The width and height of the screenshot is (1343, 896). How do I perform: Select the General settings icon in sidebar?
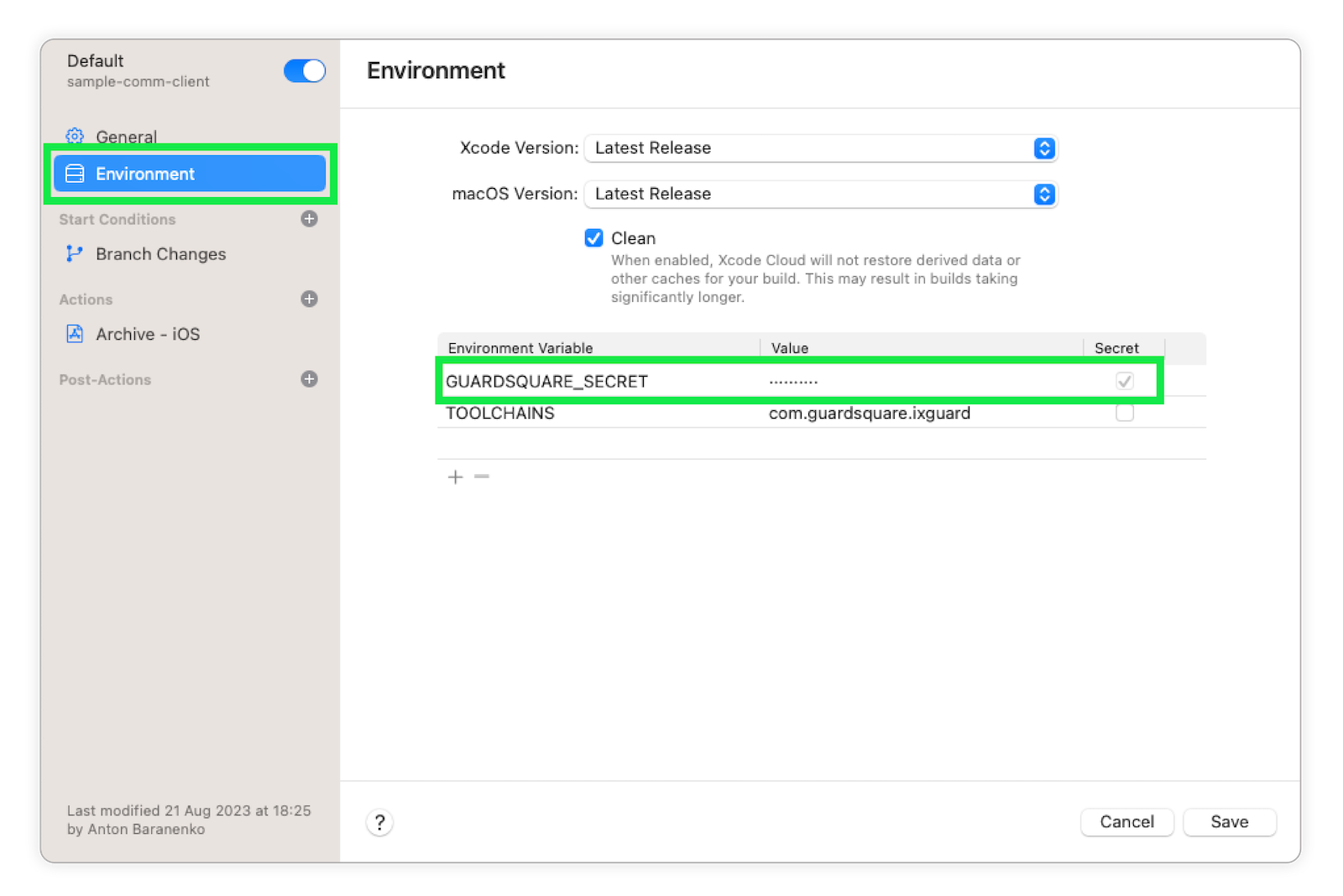click(x=75, y=137)
